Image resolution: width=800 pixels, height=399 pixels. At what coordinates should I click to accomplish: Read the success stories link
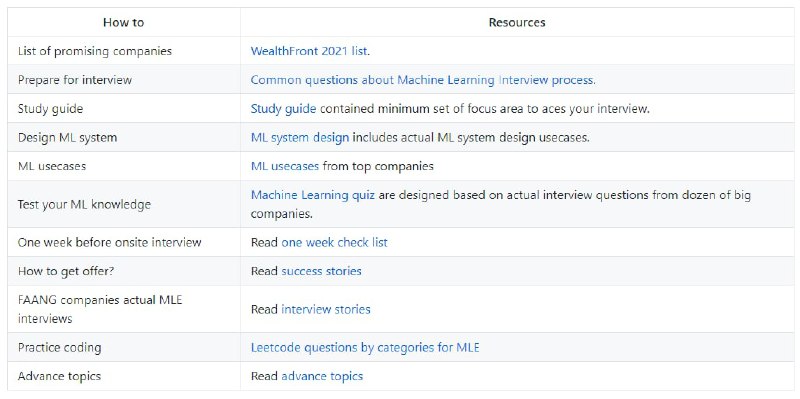[321, 271]
